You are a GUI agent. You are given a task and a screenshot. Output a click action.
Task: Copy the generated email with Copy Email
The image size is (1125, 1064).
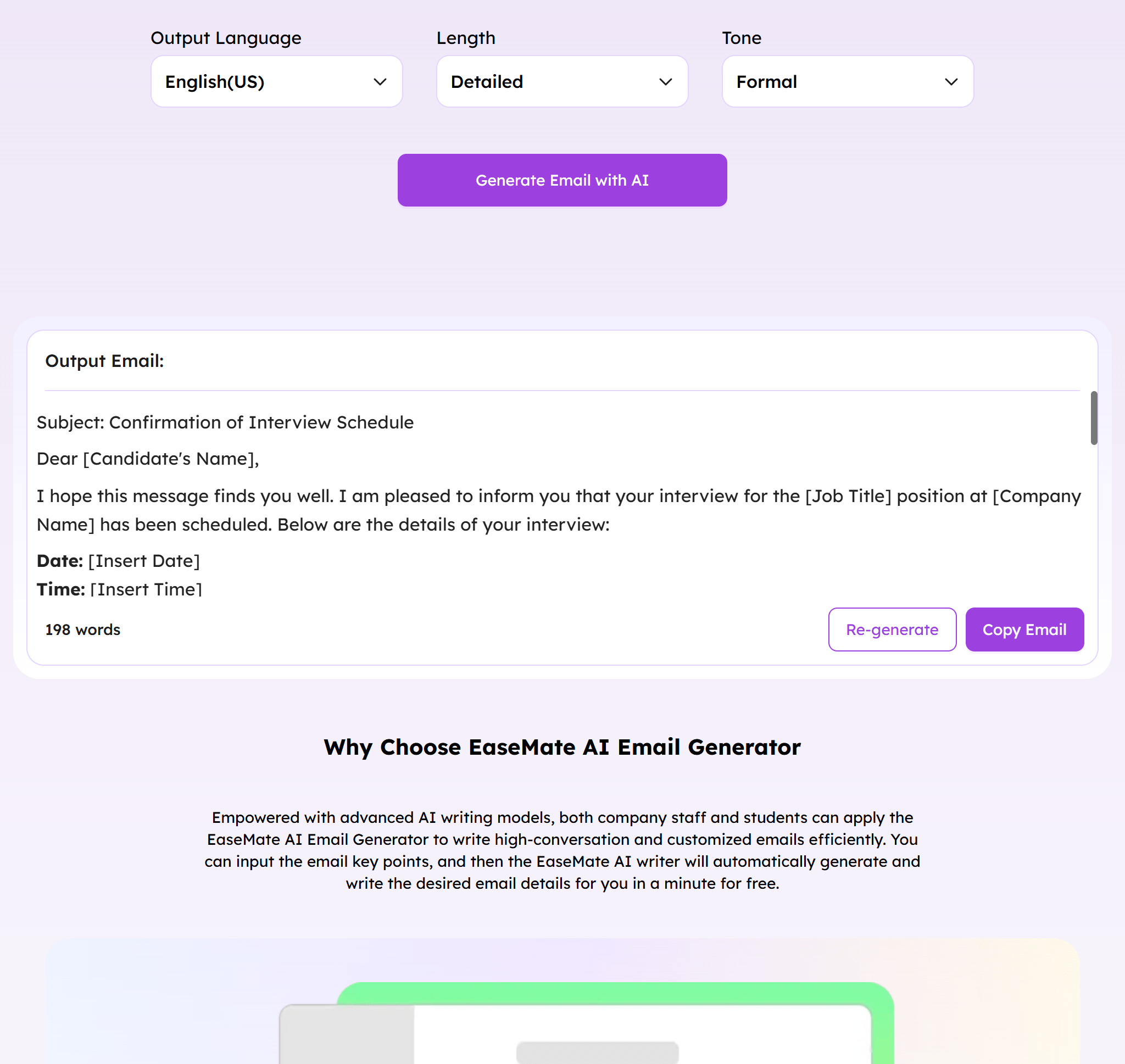point(1024,630)
